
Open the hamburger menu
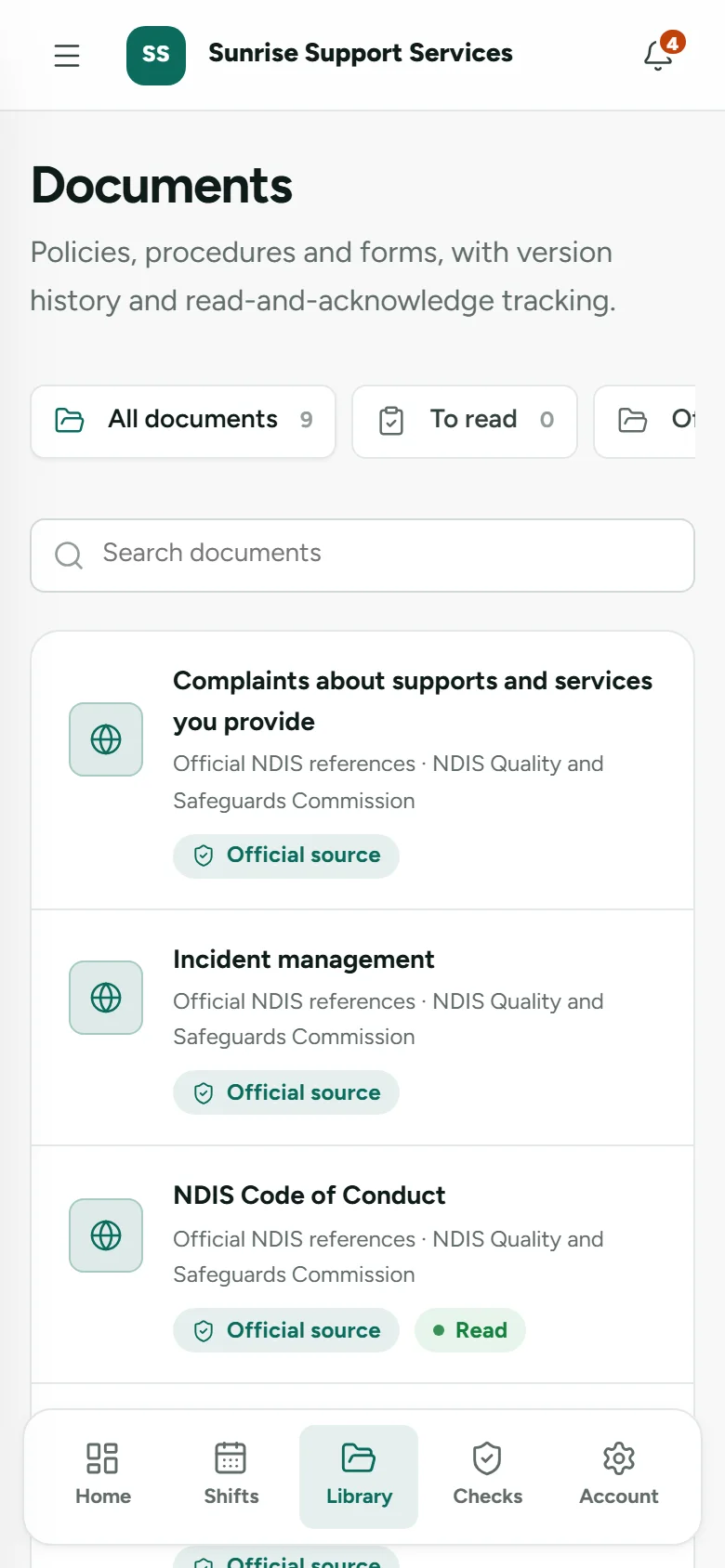coord(67,56)
